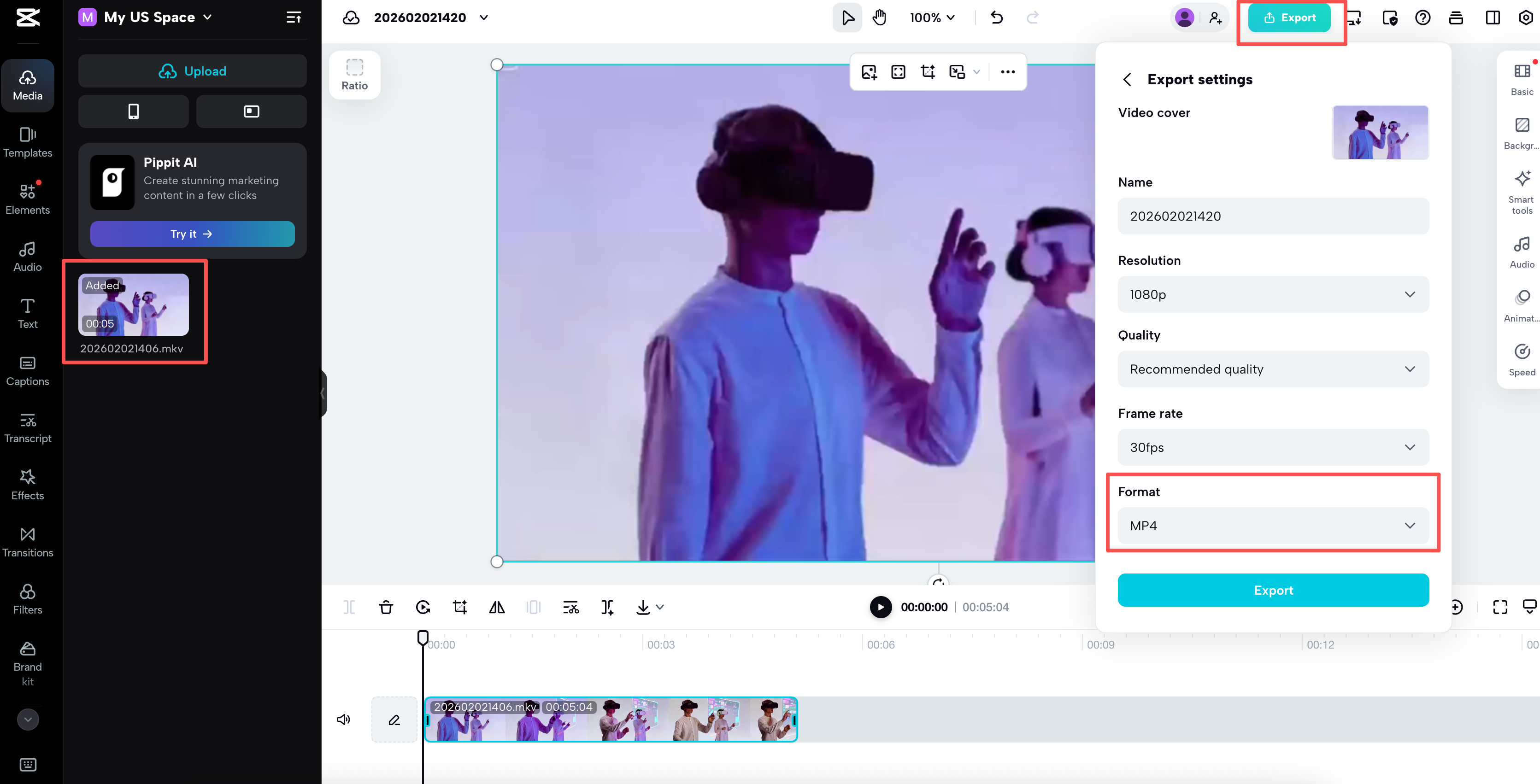Open the Media panel in the sidebar

pos(28,84)
